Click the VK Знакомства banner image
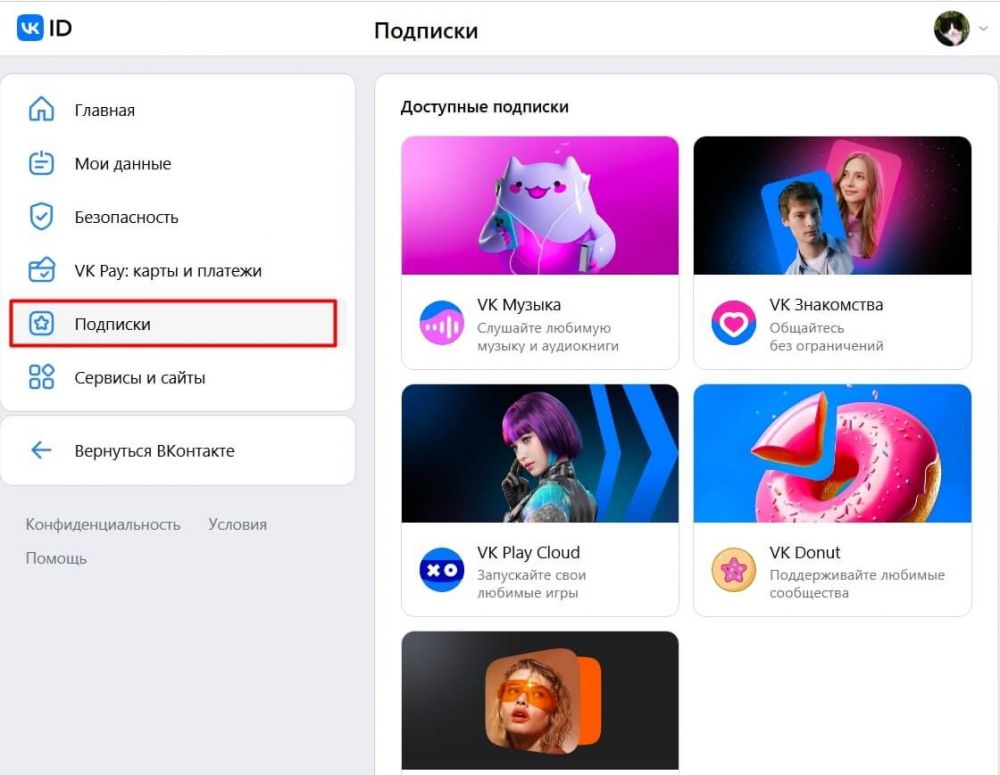This screenshot has width=1000, height=775. tap(832, 205)
